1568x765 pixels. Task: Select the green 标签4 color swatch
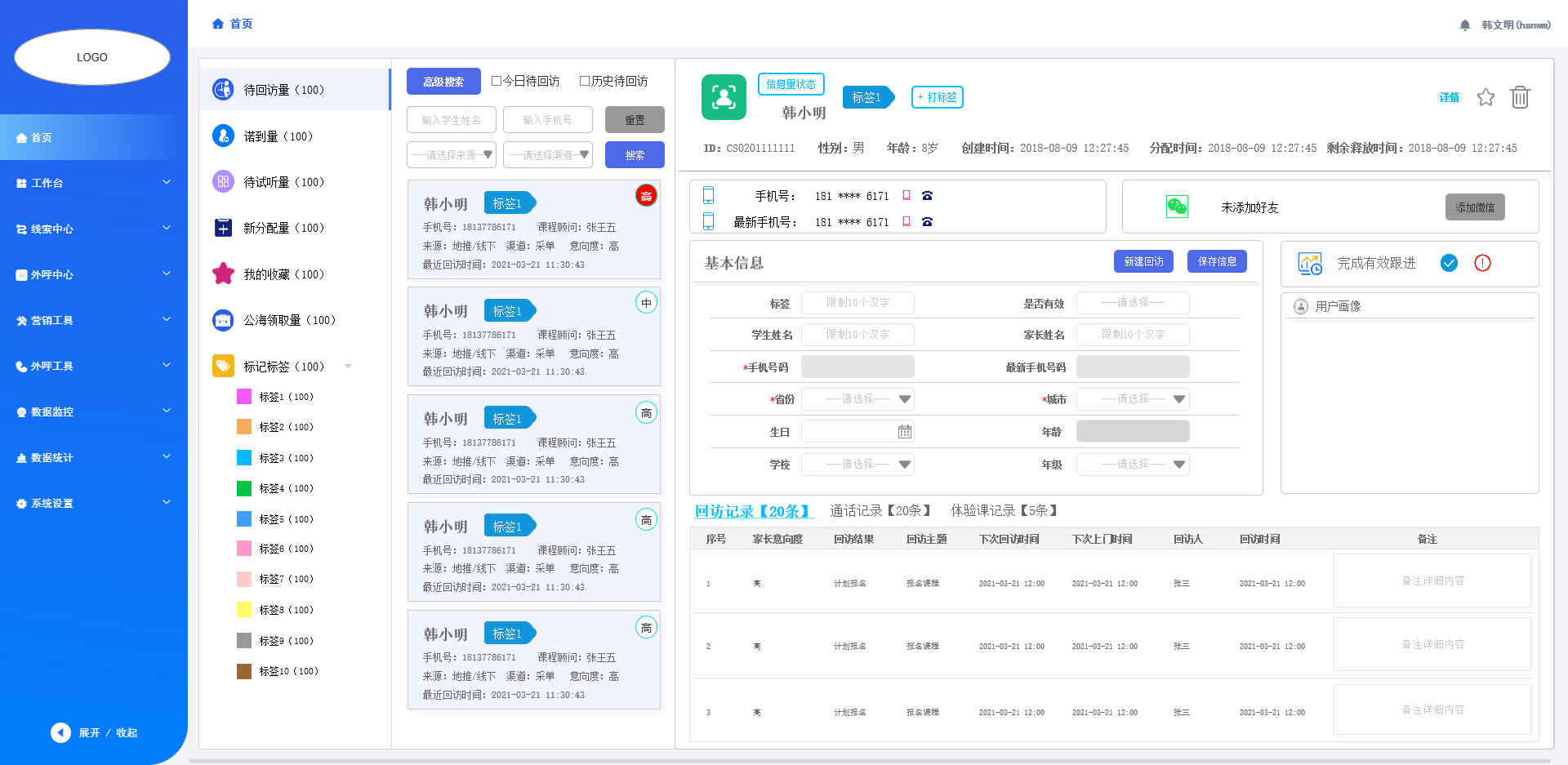244,488
